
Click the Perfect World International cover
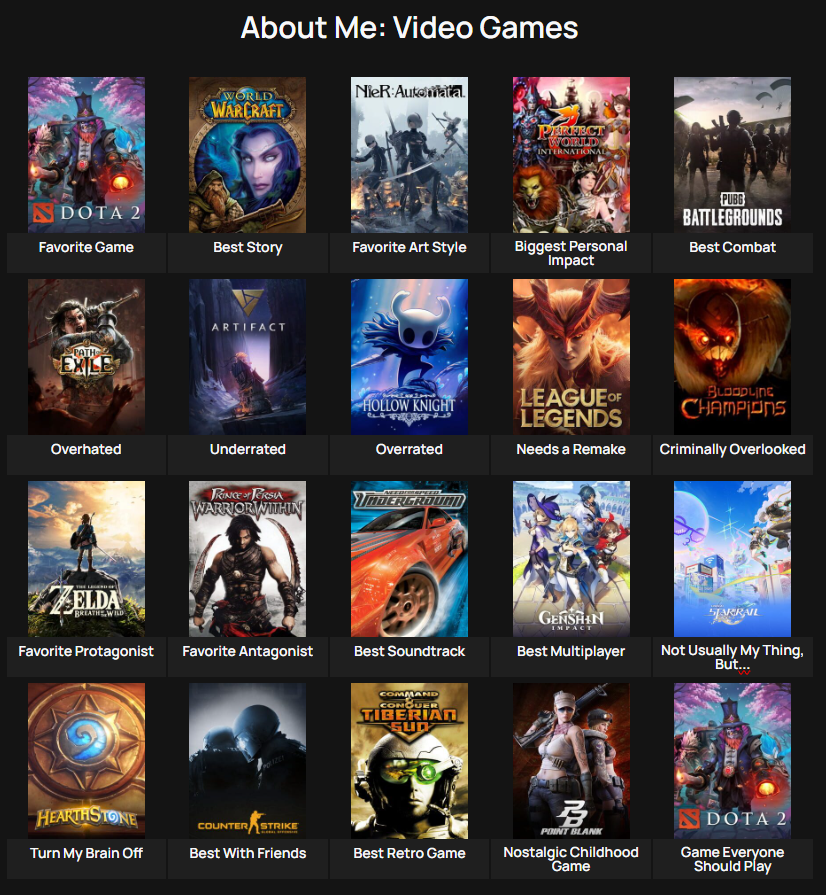pos(571,155)
